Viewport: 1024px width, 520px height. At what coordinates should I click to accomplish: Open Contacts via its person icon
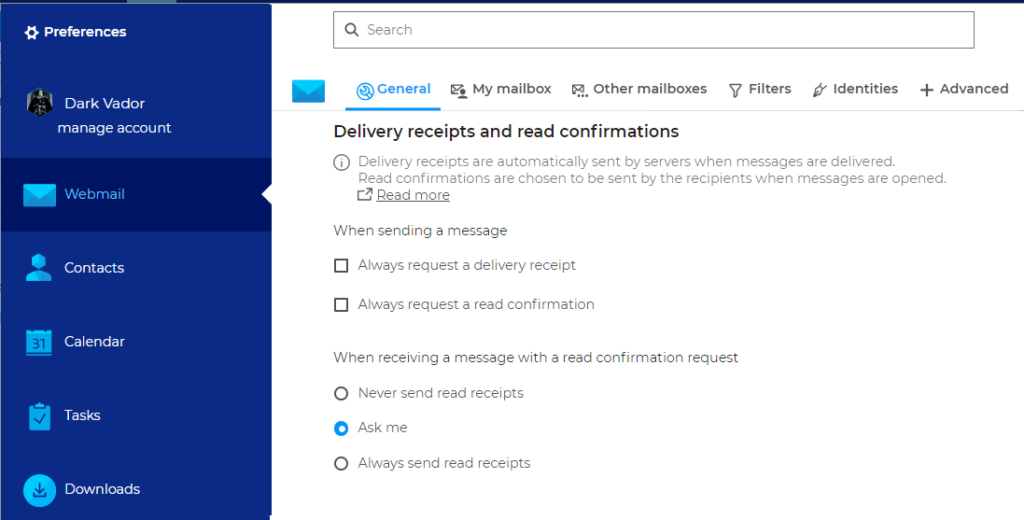pos(39,268)
